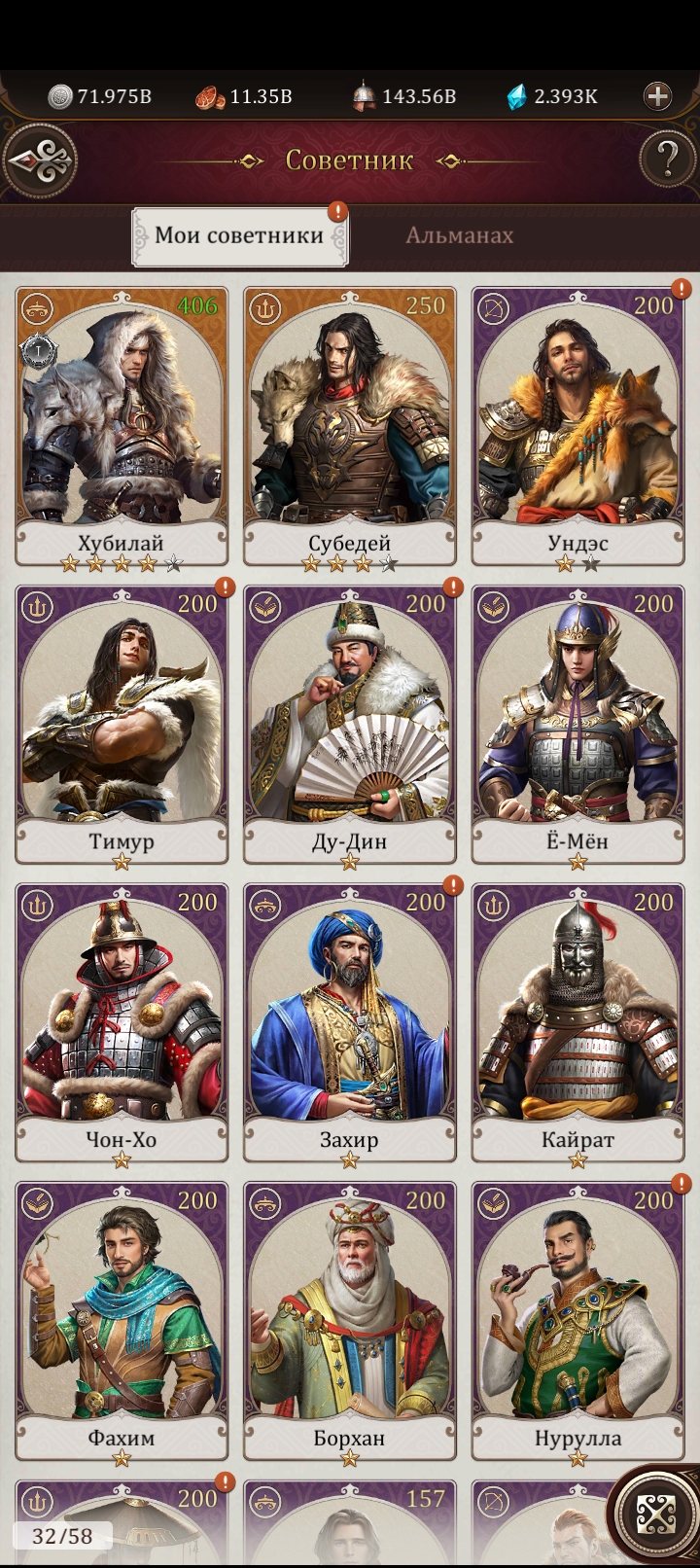Click the Тимур name label
Viewport: 700px width, 1568px height.
[x=122, y=841]
